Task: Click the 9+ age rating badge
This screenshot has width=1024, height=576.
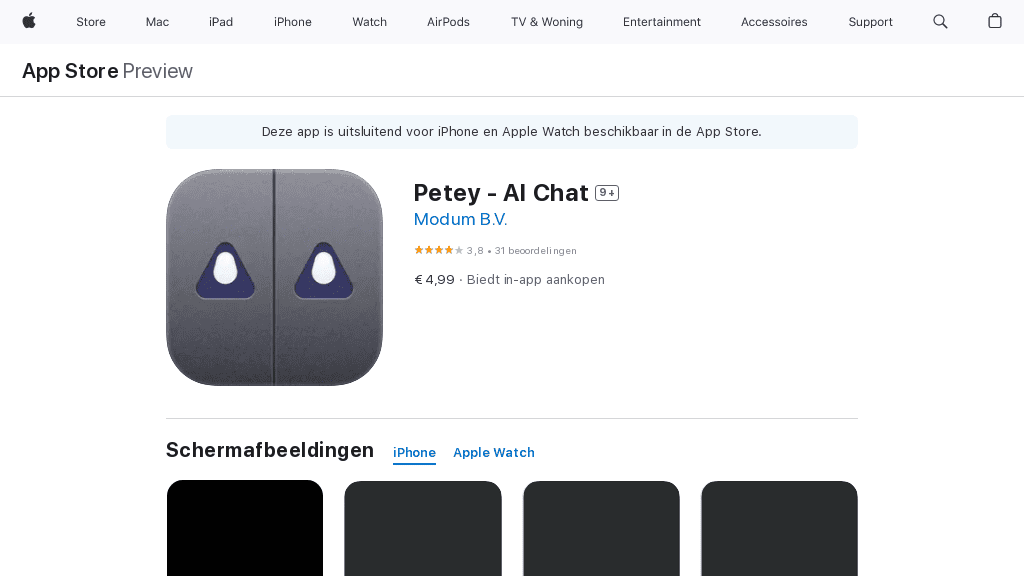Action: [606, 192]
